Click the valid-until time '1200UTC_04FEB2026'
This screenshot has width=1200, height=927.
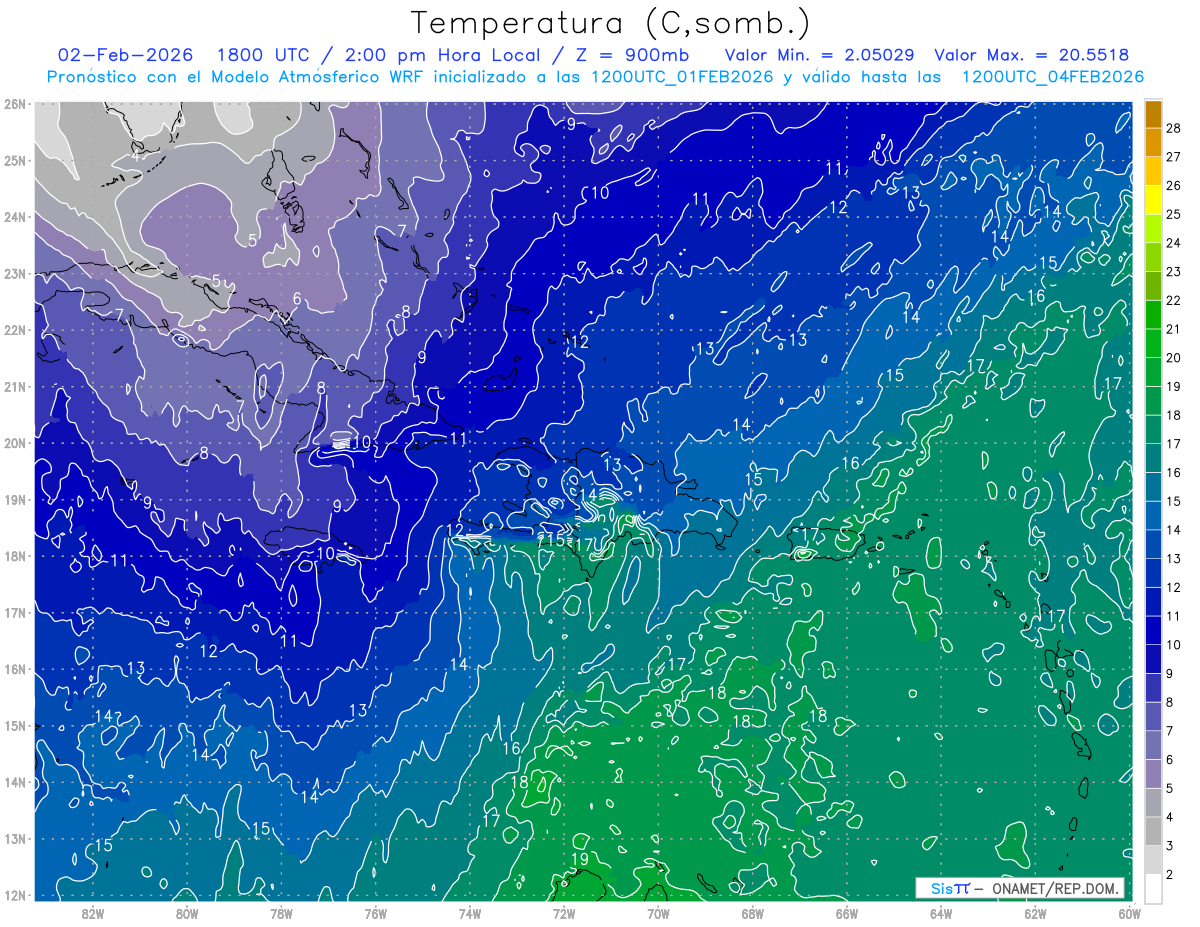tap(1053, 77)
